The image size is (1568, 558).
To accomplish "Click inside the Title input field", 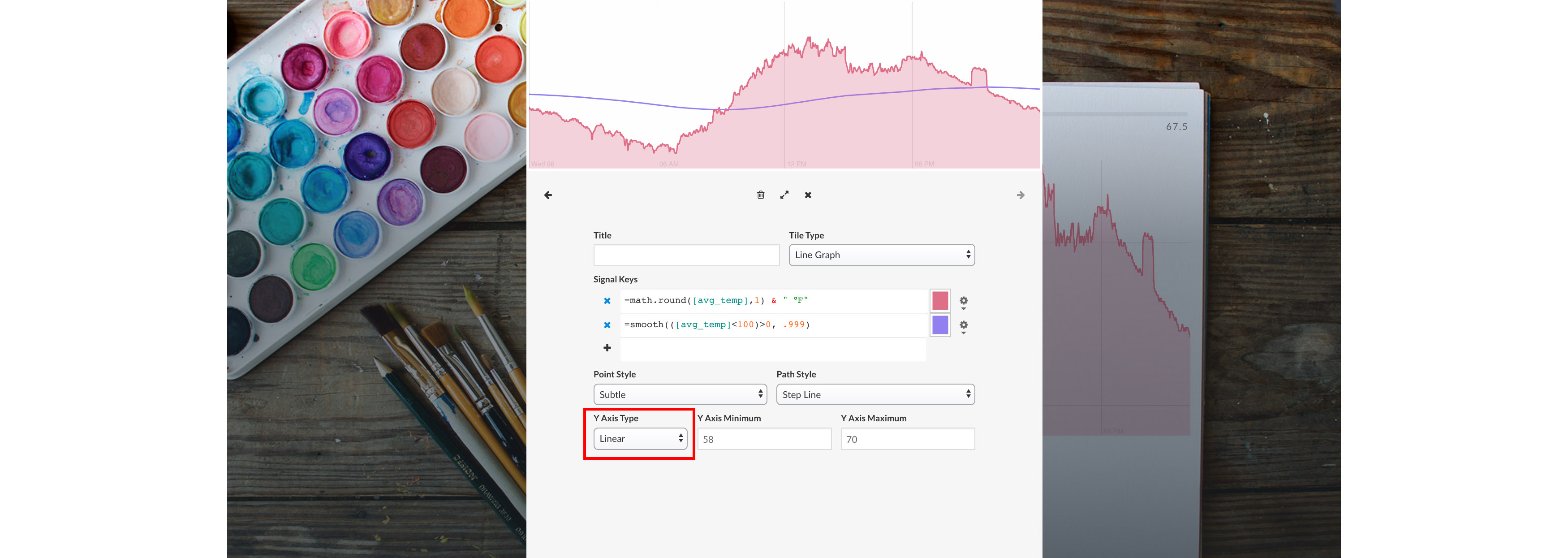I will (685, 255).
